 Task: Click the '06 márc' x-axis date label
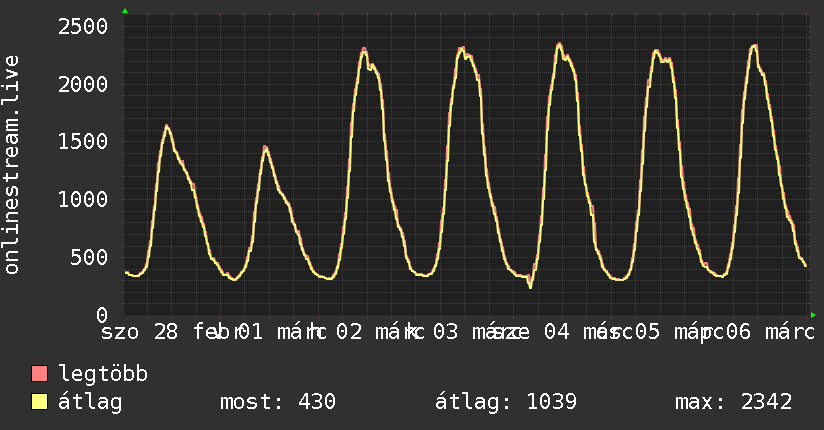(x=770, y=332)
